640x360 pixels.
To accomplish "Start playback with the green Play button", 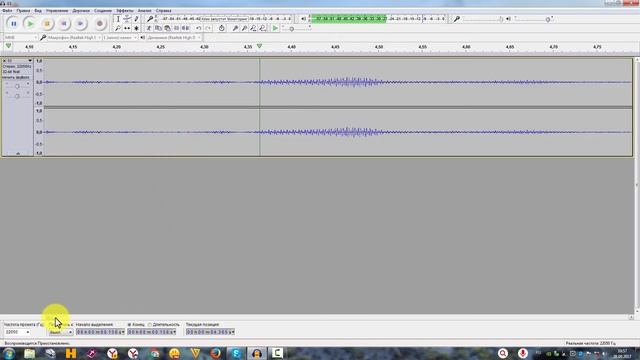I will (x=30, y=24).
